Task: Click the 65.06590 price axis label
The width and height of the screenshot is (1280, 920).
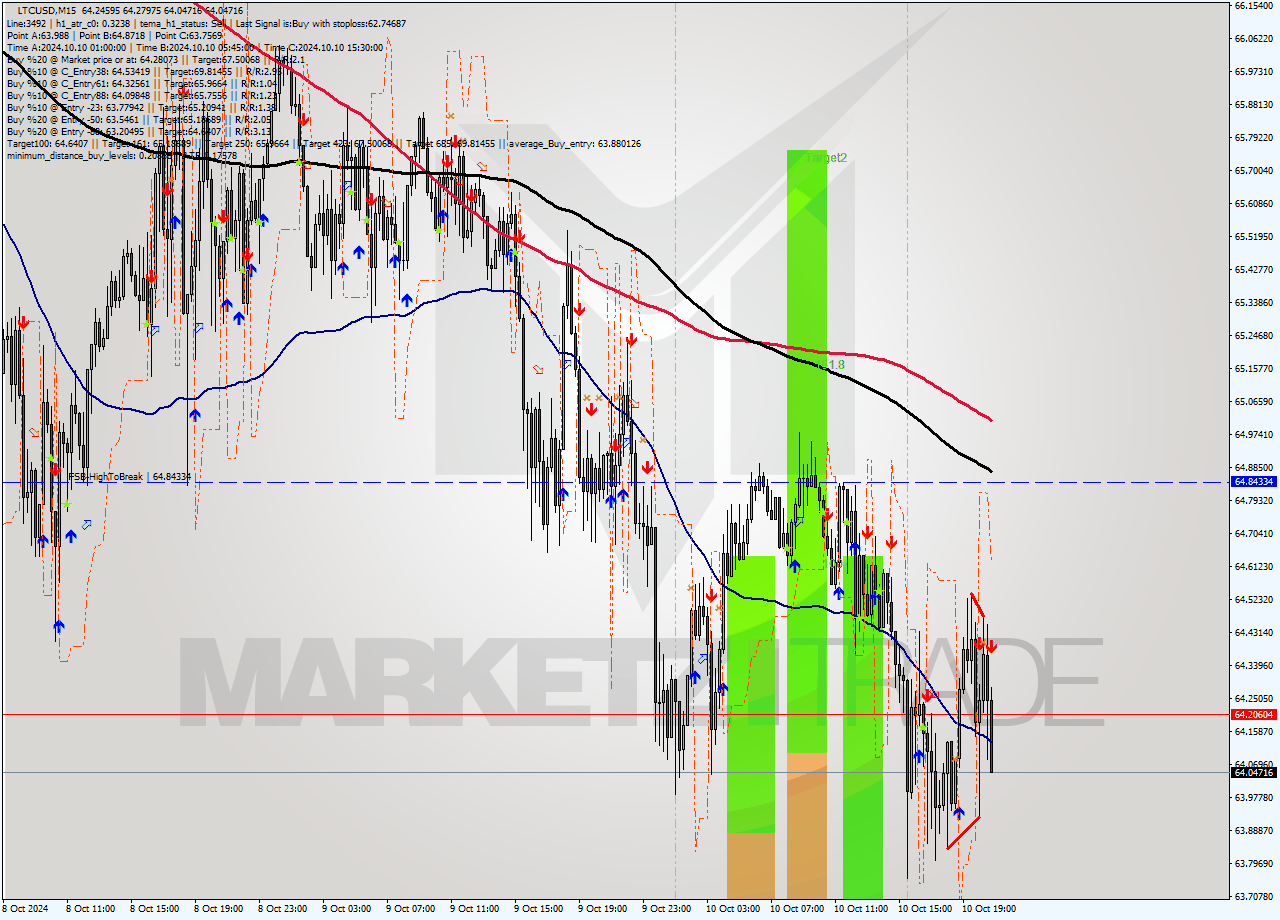Action: pyautogui.click(x=1253, y=401)
